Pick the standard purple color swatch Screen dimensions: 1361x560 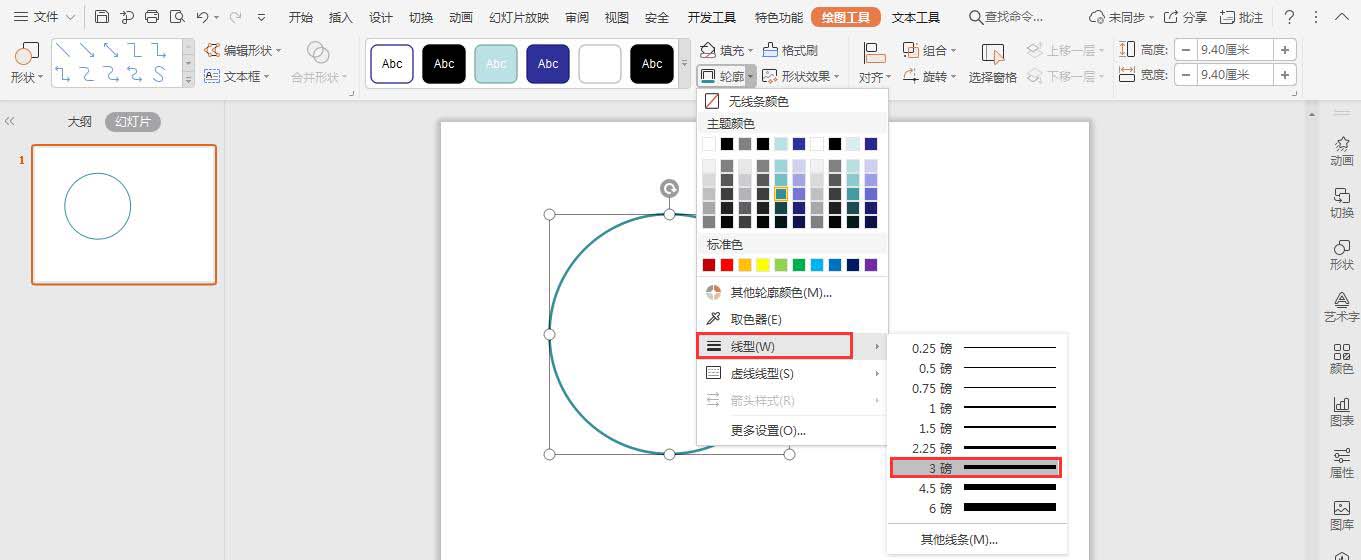tap(871, 265)
